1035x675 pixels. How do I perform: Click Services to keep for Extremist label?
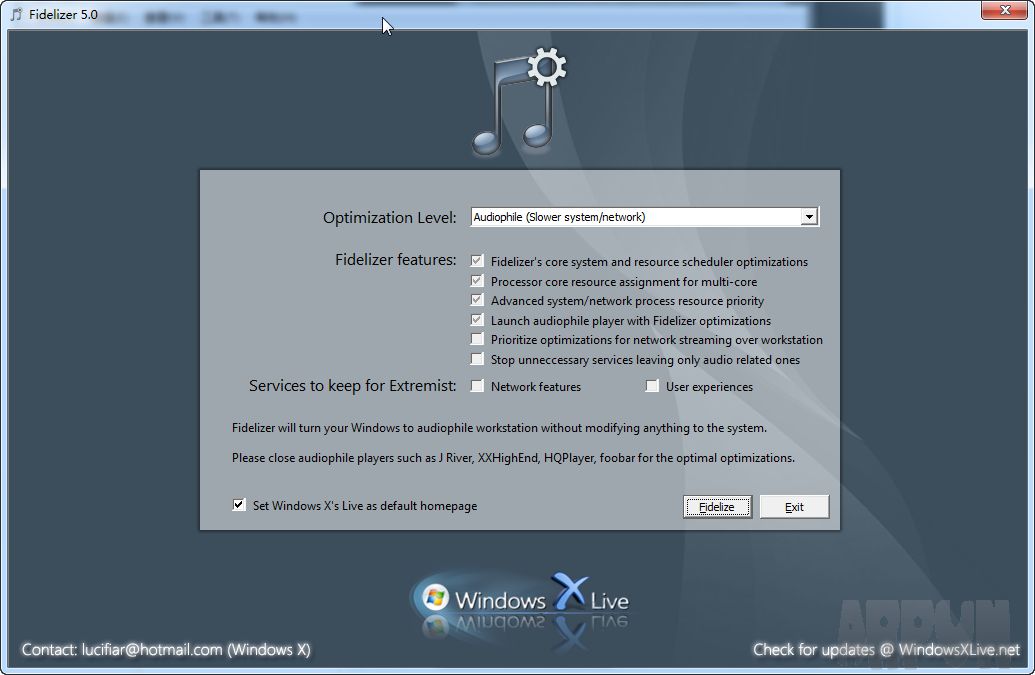click(352, 385)
